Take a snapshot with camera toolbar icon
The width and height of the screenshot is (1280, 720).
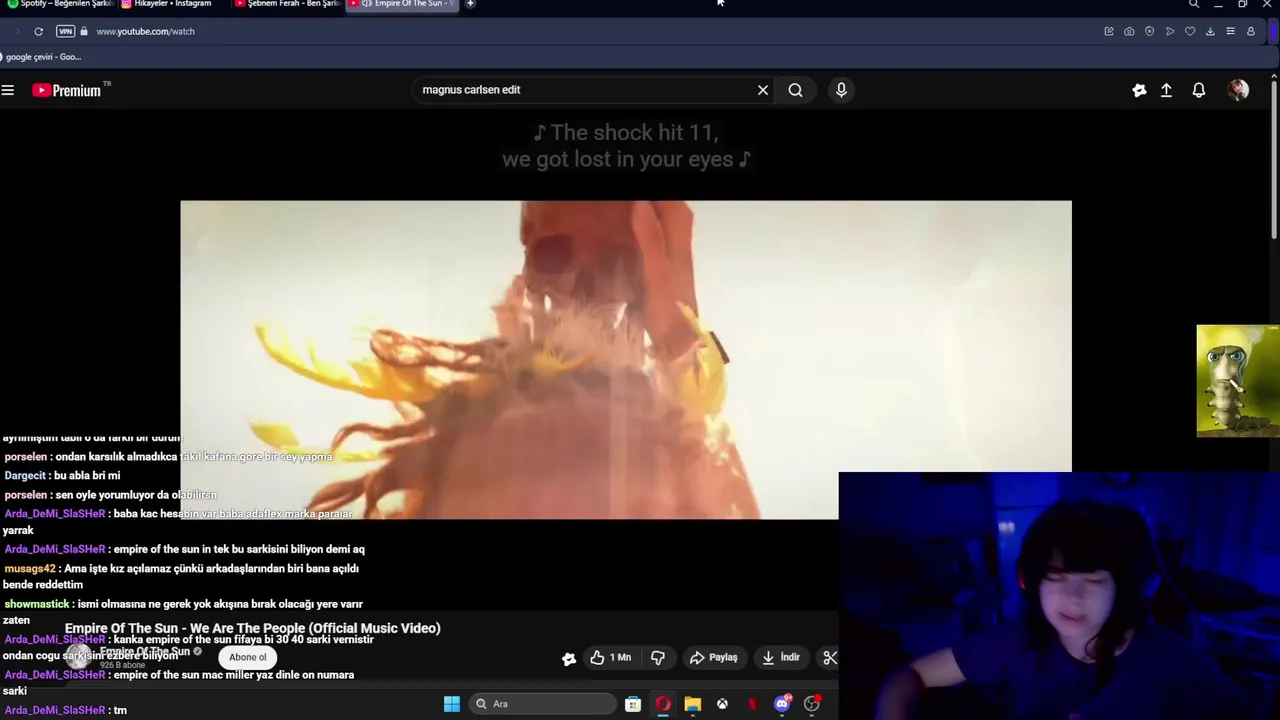click(x=1129, y=31)
